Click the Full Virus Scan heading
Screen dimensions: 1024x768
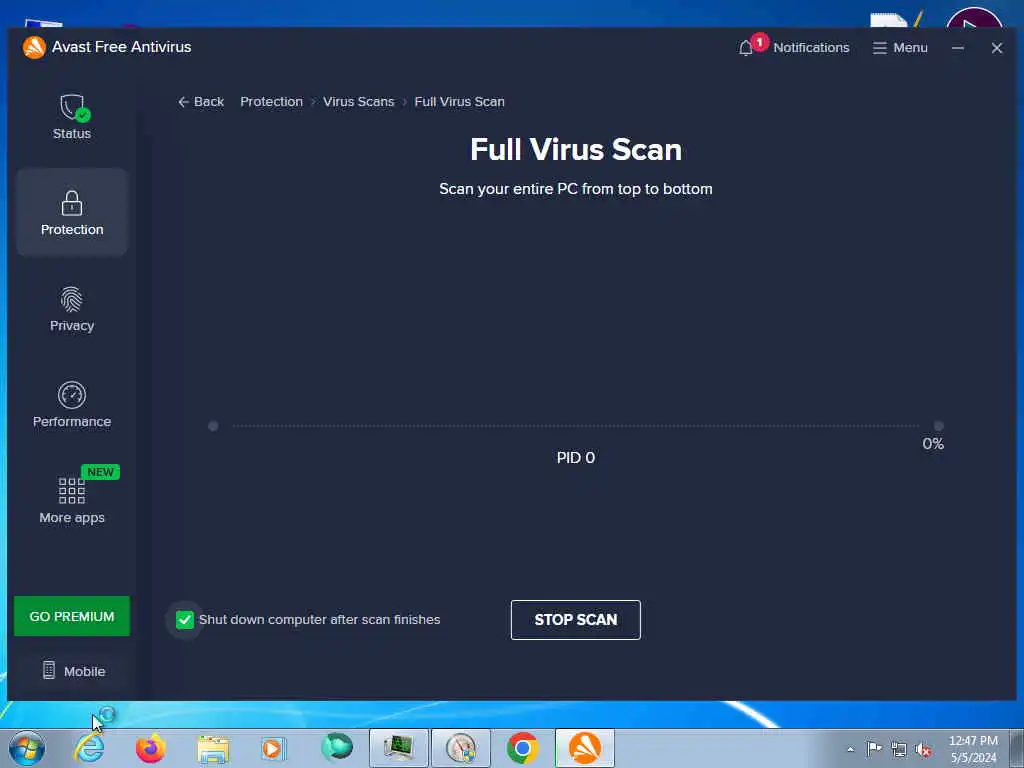pyautogui.click(x=575, y=150)
